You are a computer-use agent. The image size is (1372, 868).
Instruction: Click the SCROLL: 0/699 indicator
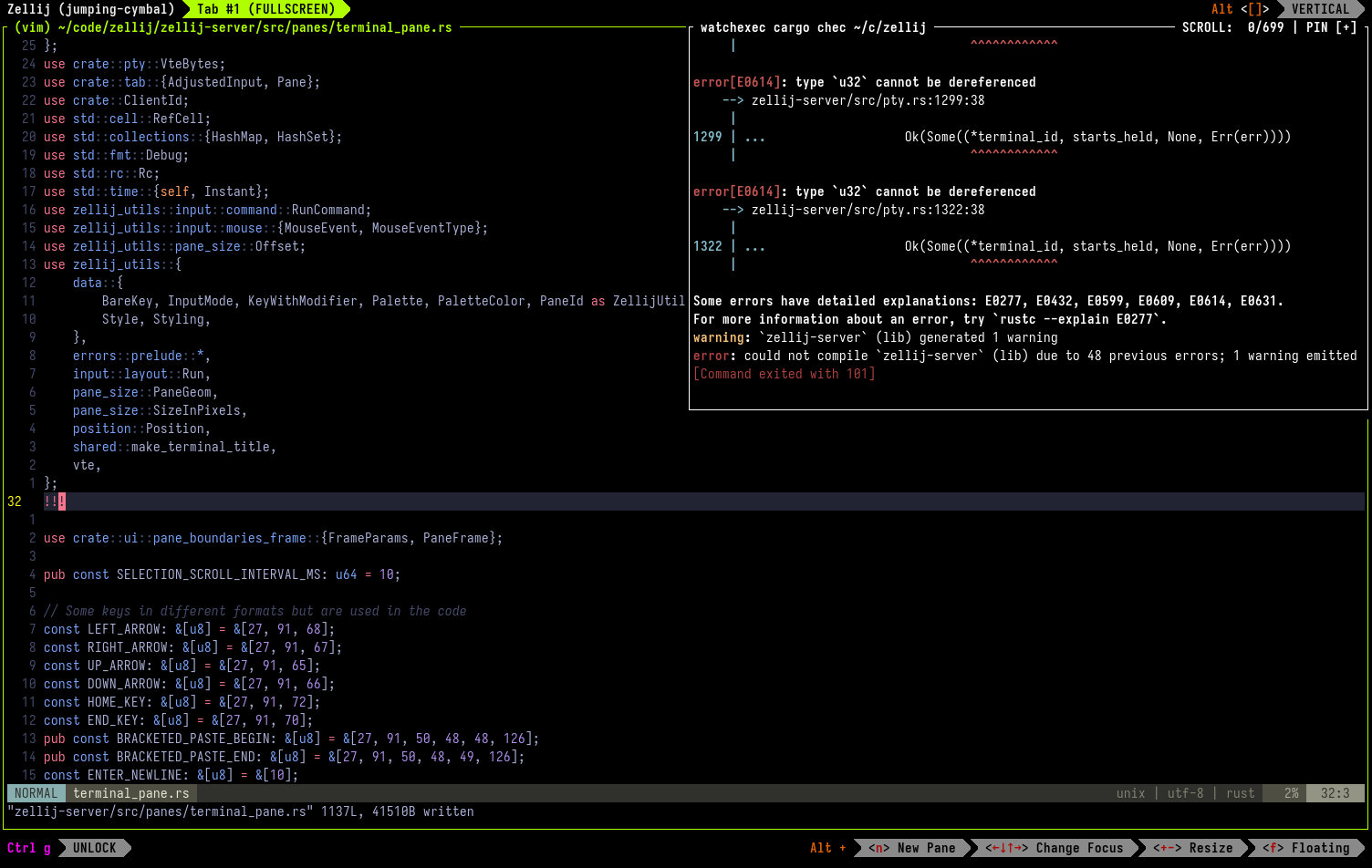pos(1232,27)
